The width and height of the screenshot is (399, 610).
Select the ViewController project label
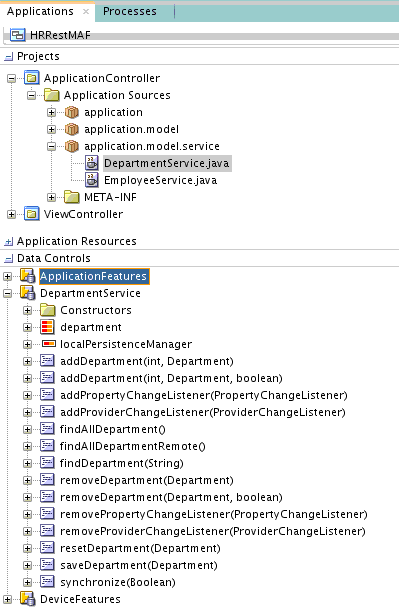point(83,214)
